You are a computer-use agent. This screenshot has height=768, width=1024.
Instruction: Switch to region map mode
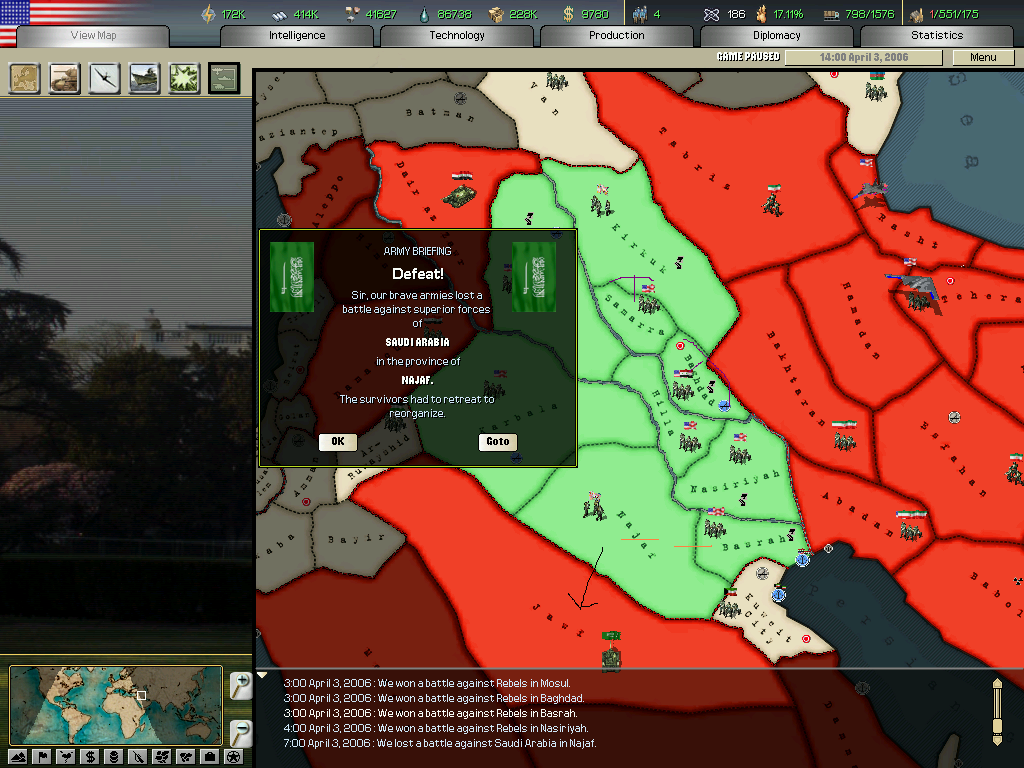(161, 756)
